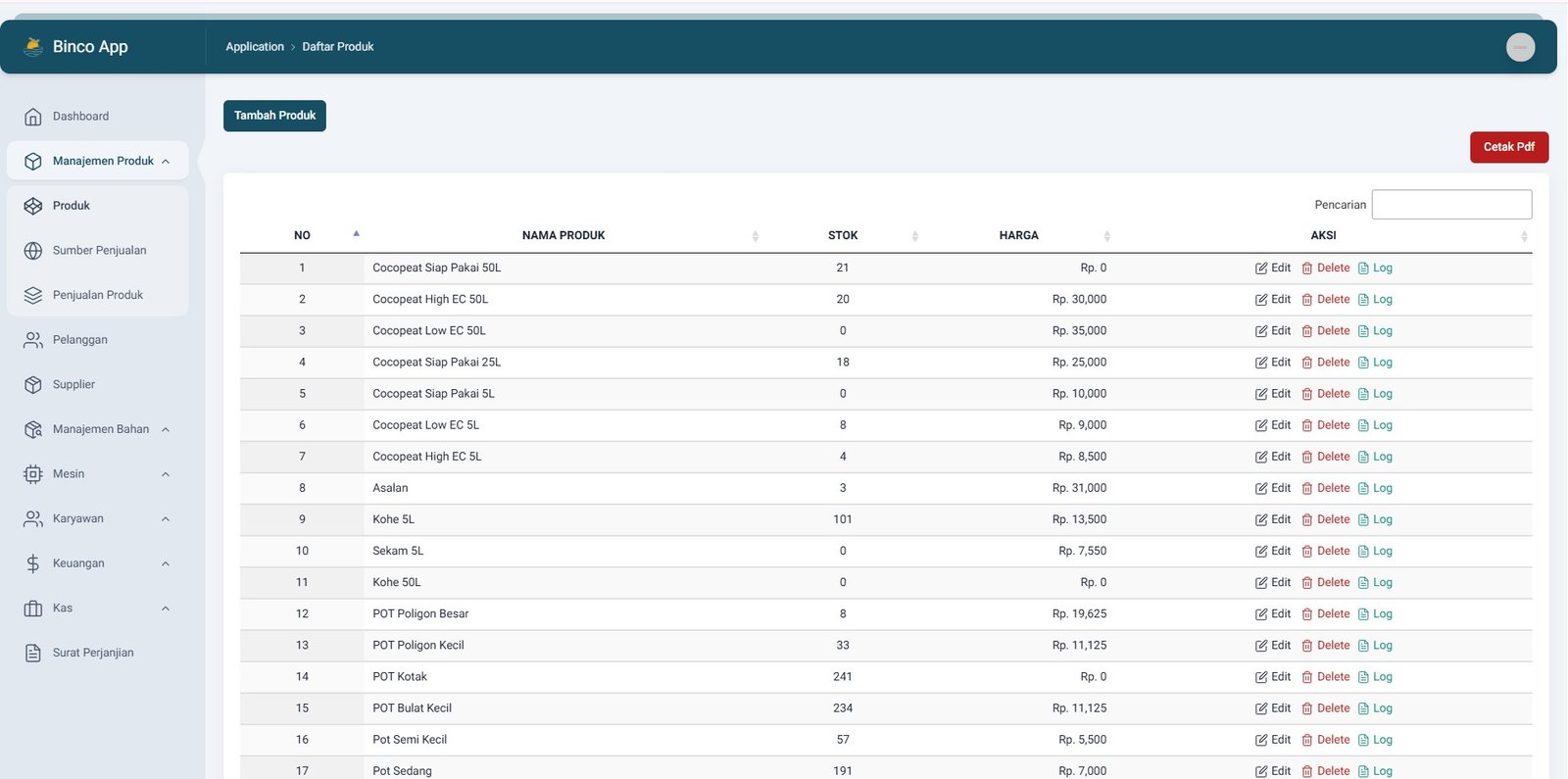Click the Mesin chip icon
1568x779 pixels.
point(33,474)
